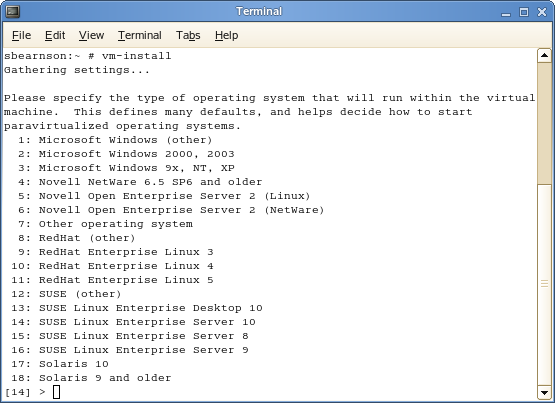Open the Edit menu
Screen dimensions: 555x403
click(x=55, y=35)
